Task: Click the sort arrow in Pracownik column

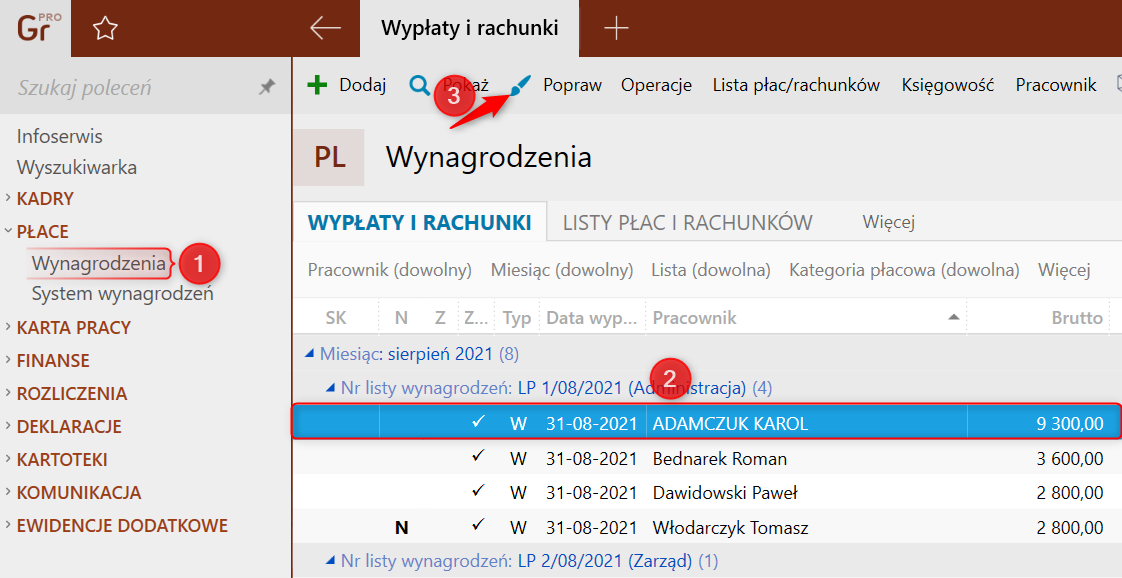Action: [x=953, y=317]
